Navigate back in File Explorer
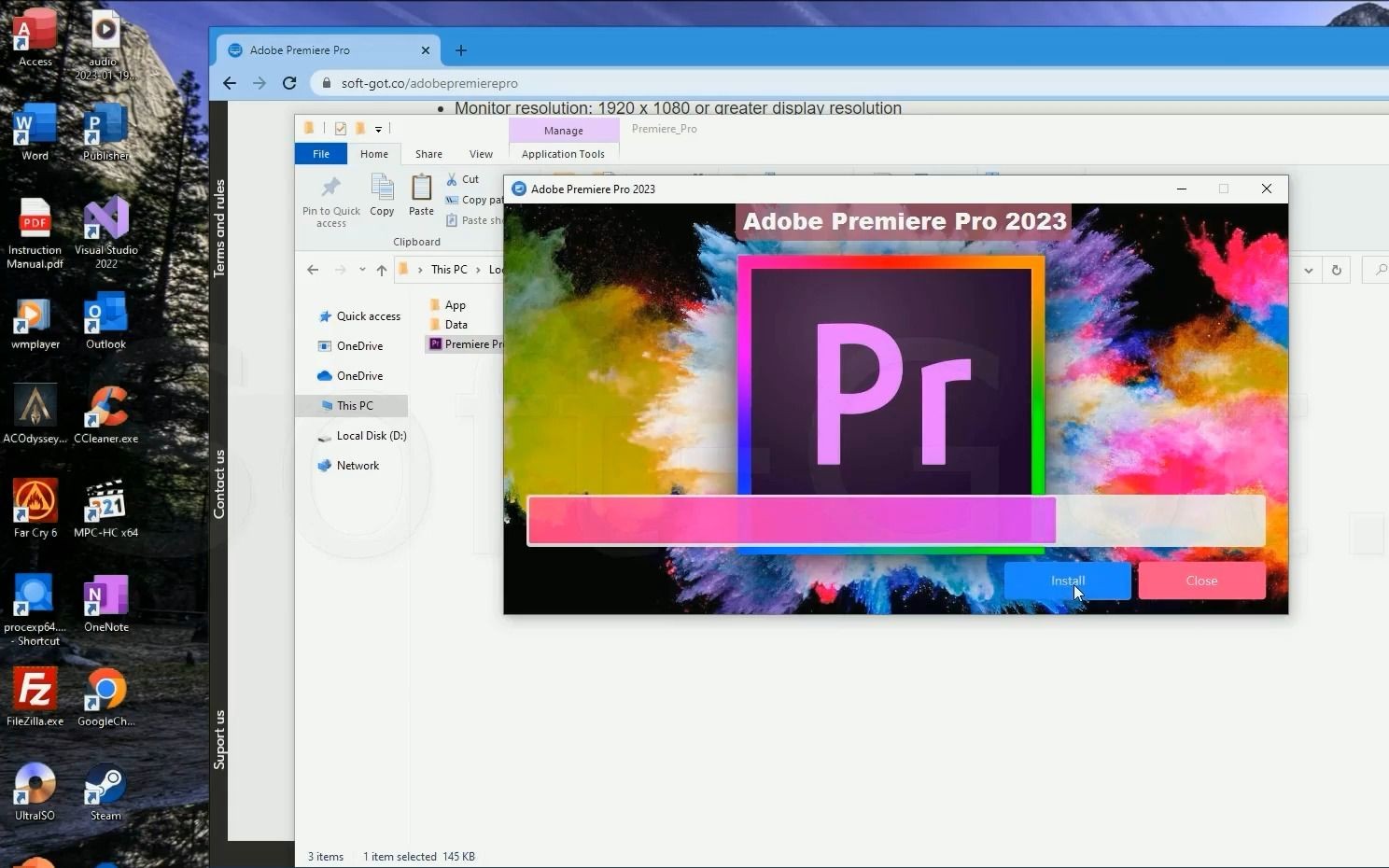The height and width of the screenshot is (868, 1389). 313,270
